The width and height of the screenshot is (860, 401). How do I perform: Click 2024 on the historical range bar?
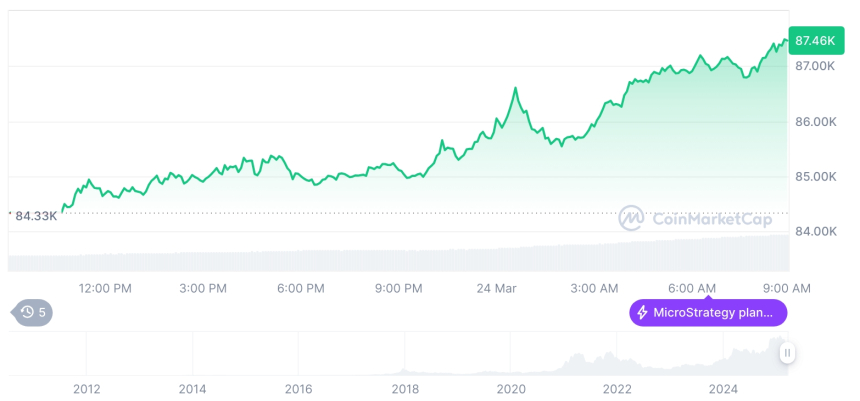[723, 389]
